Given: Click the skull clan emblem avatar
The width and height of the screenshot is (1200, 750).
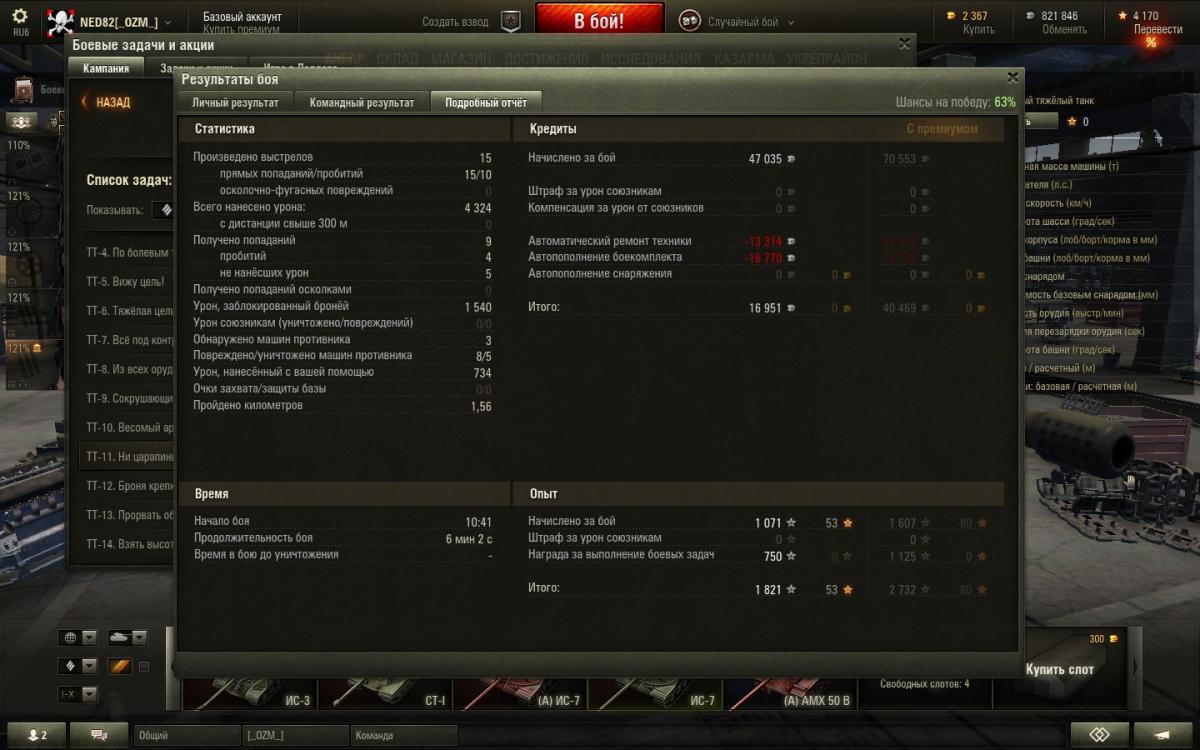Looking at the screenshot, I should (x=60, y=22).
